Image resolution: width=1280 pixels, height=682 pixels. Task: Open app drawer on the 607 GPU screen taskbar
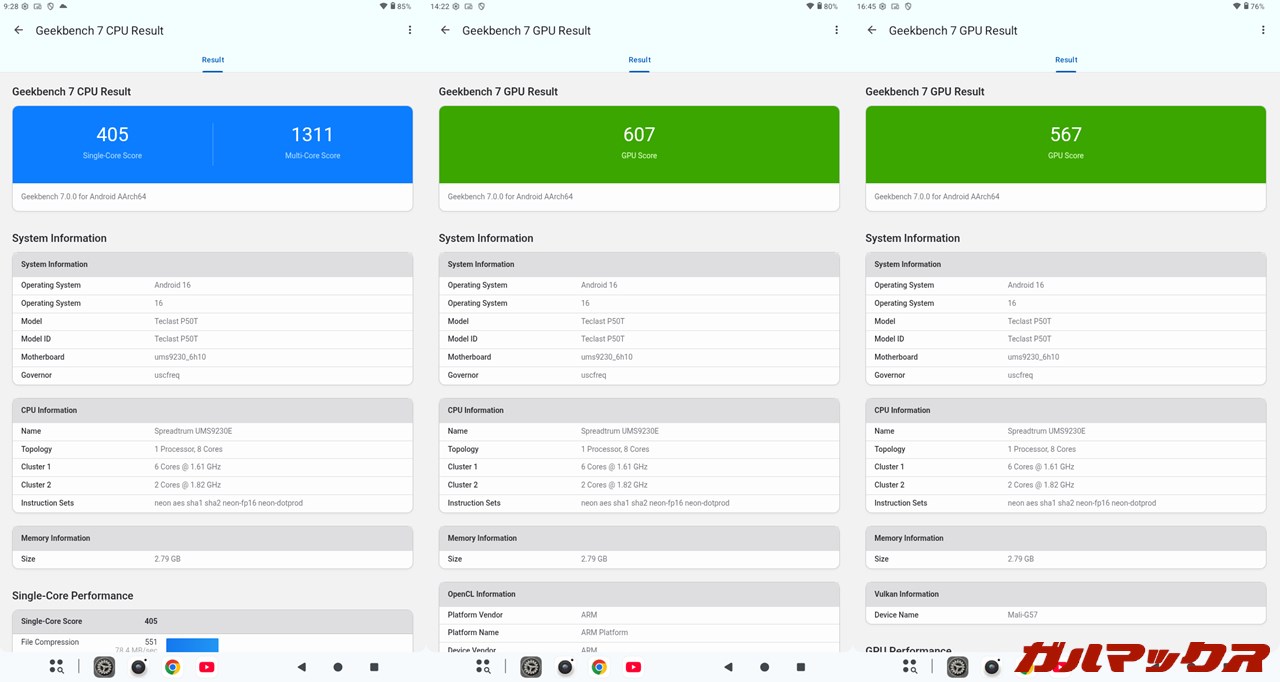click(x=484, y=667)
